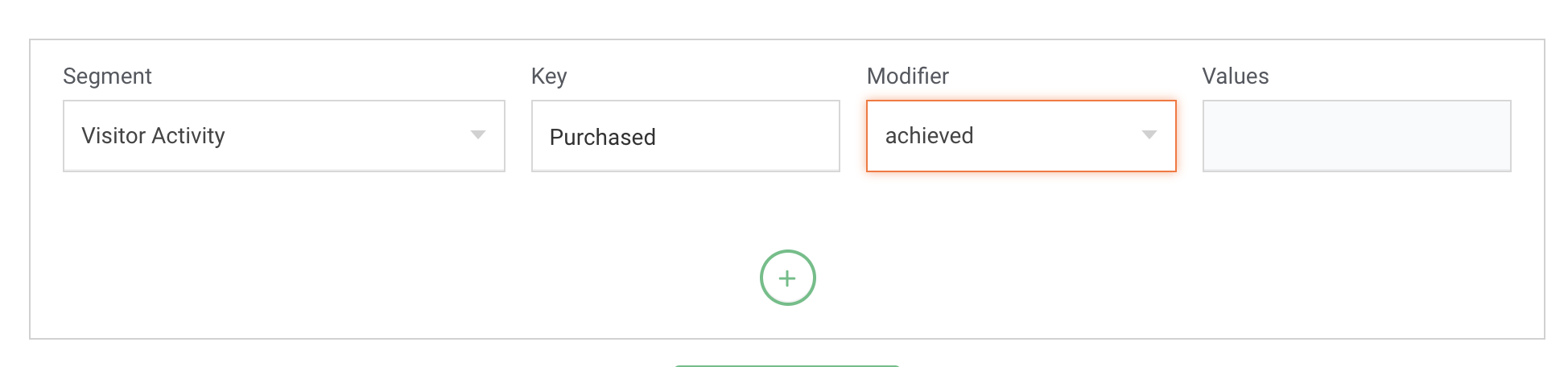This screenshot has height=367, width=1568.
Task: Click the Segment field label
Action: point(107,76)
